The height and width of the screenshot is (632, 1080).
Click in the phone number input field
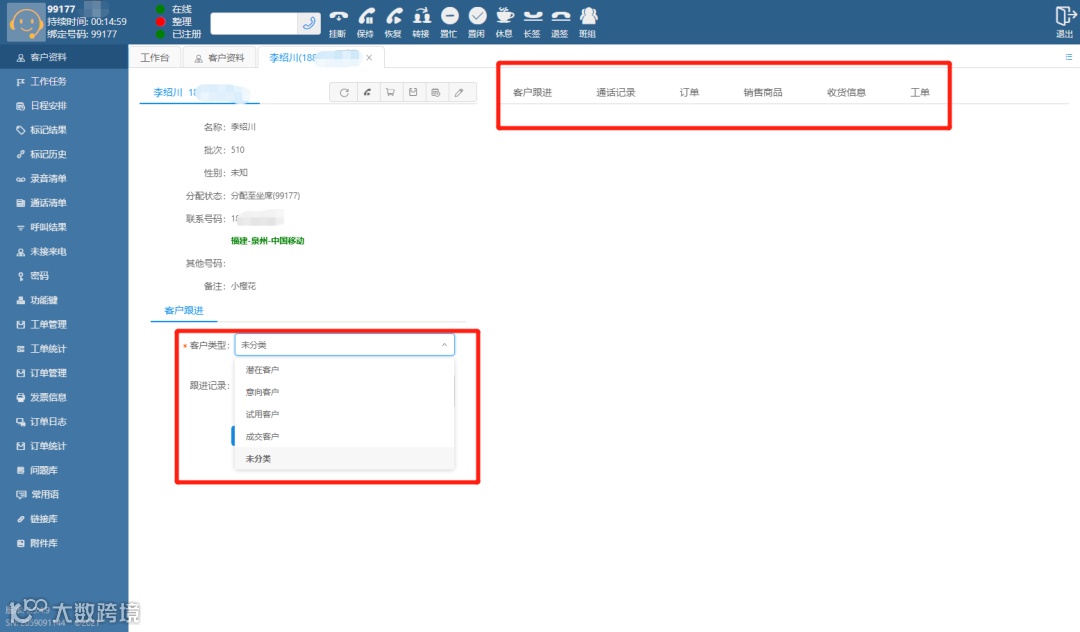254,23
